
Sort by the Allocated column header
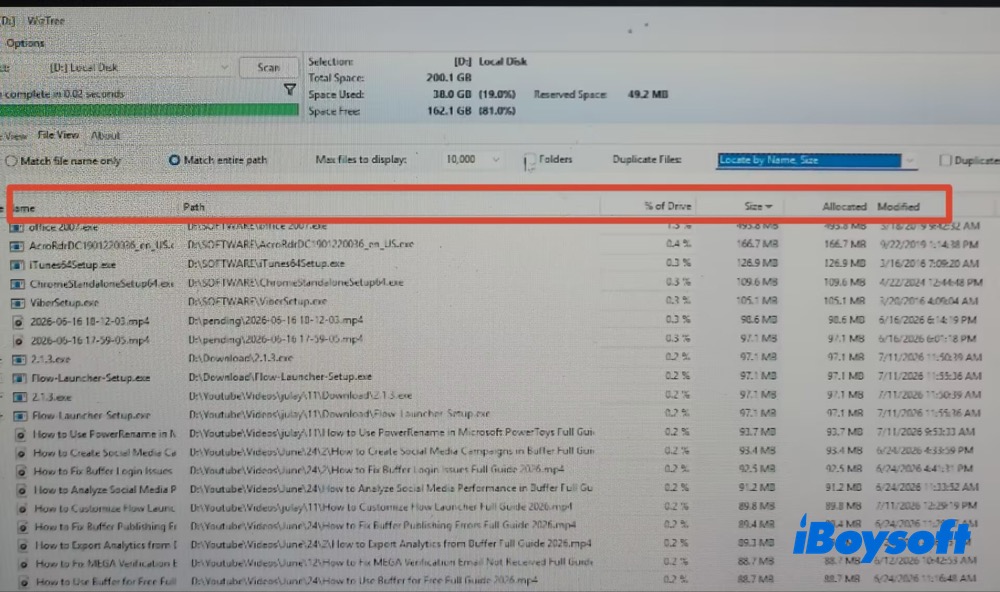(x=844, y=207)
